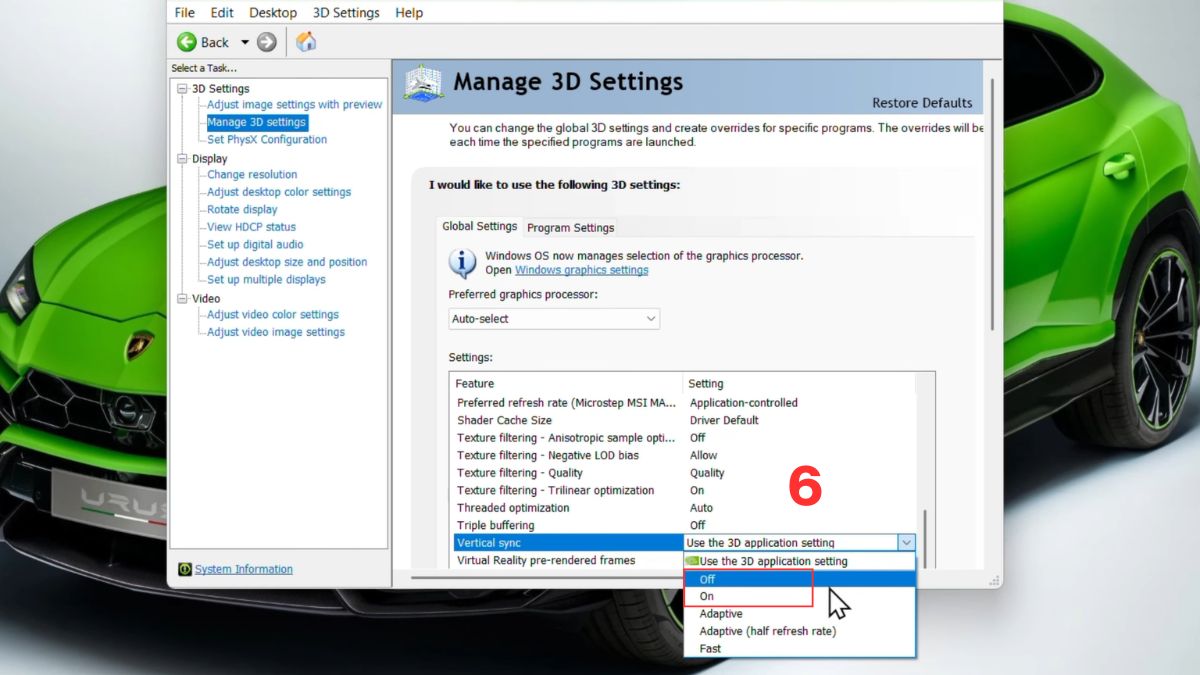The image size is (1200, 675).
Task: Switch to the Program Settings tab
Action: point(570,227)
